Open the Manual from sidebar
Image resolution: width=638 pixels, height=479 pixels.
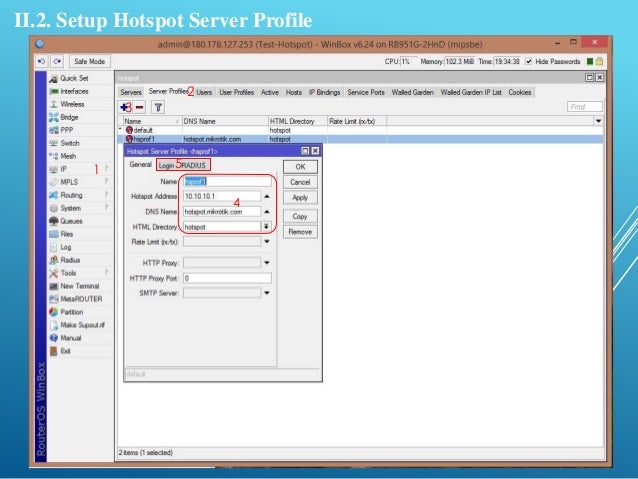click(70, 338)
